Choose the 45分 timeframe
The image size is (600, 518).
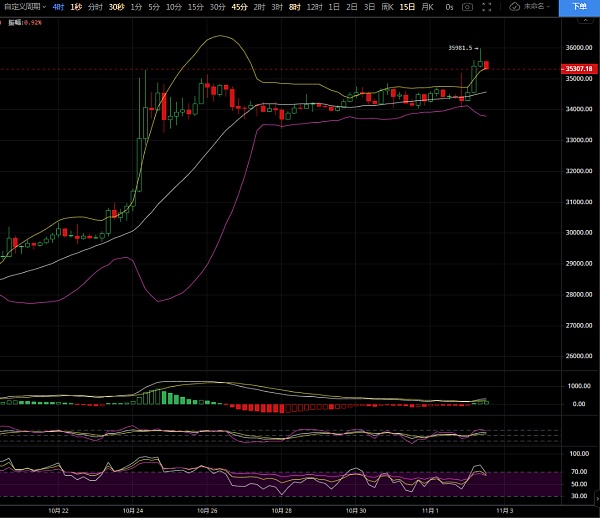pos(239,7)
